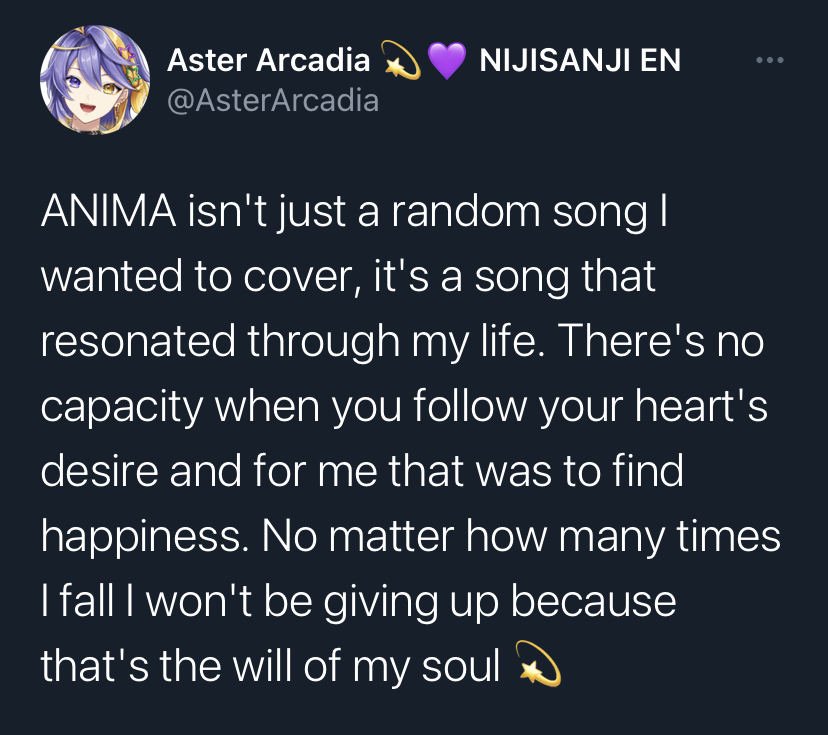The image size is (828, 735).
Task: Click Aster Arcadia's profile avatar
Action: pyautogui.click(x=95, y=79)
